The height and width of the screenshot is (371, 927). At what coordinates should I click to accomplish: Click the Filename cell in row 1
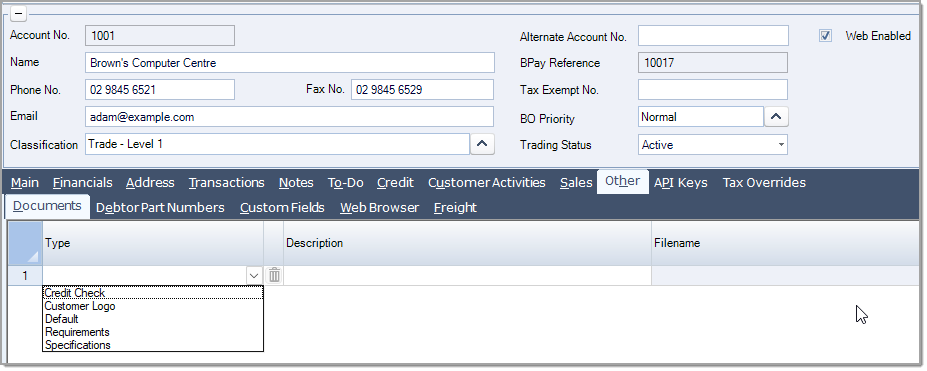point(786,276)
